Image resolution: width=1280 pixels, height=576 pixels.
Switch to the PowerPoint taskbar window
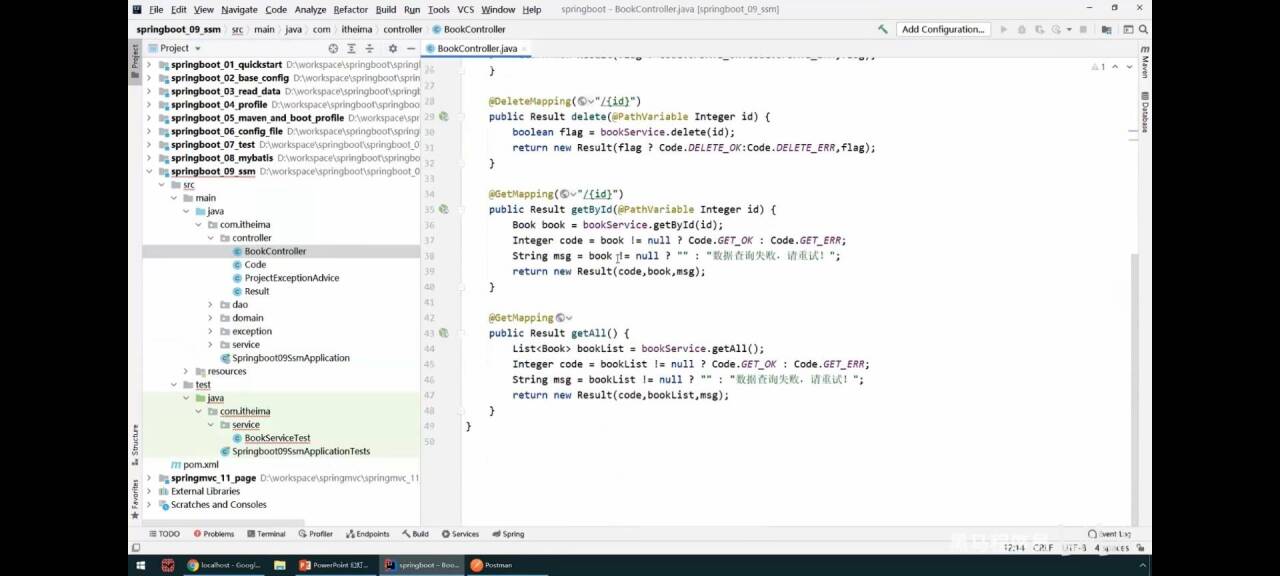click(335, 565)
